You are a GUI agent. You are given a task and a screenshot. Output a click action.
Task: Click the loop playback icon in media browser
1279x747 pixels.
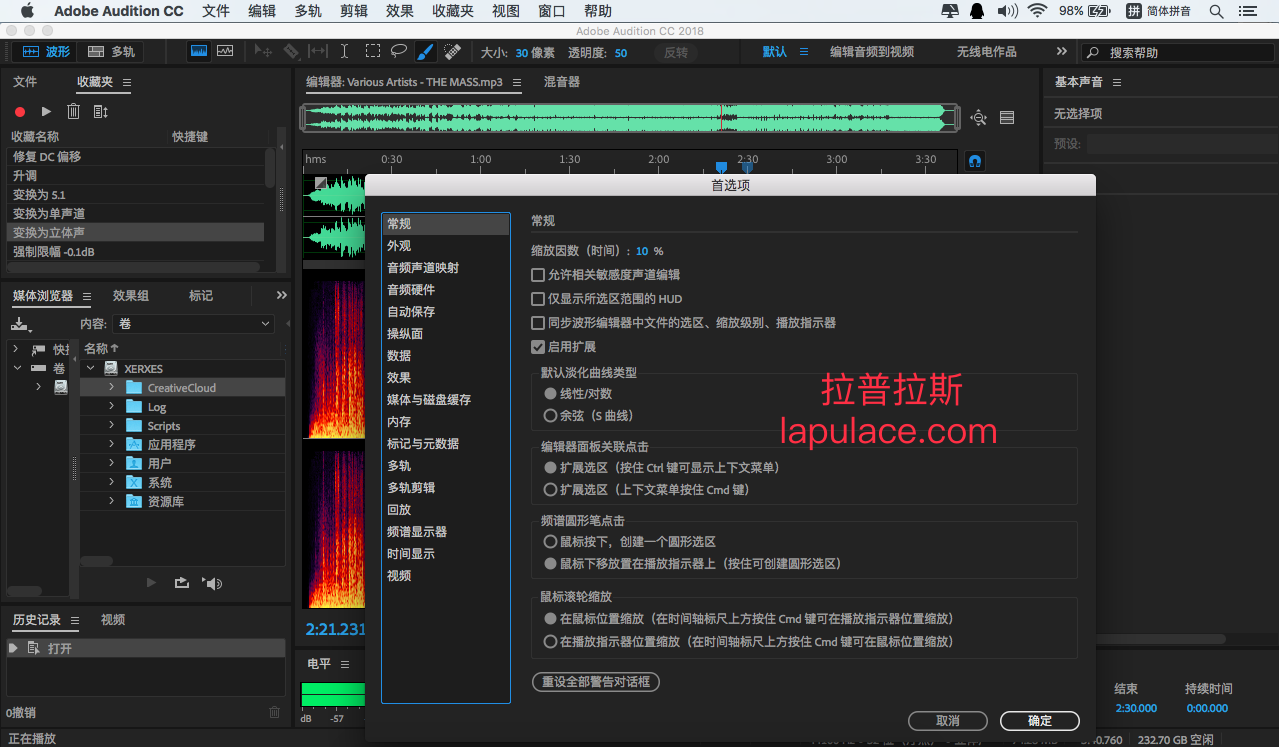click(x=181, y=583)
